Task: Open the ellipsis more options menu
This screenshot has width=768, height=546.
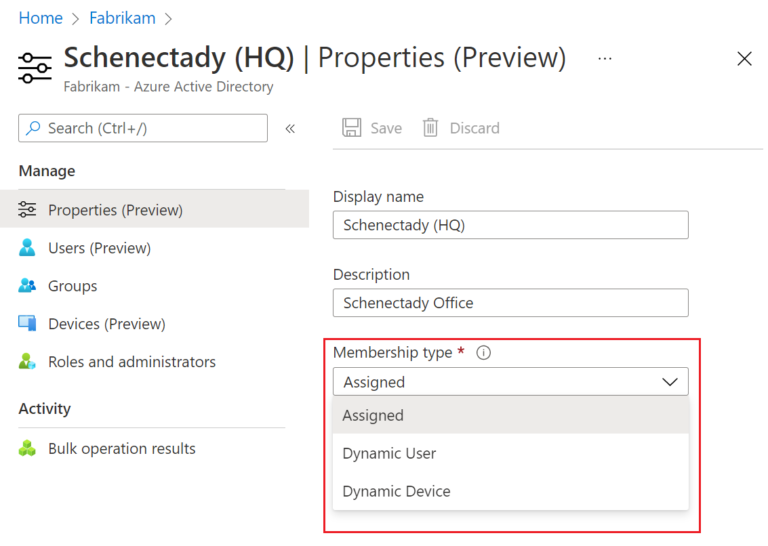Action: tap(605, 59)
